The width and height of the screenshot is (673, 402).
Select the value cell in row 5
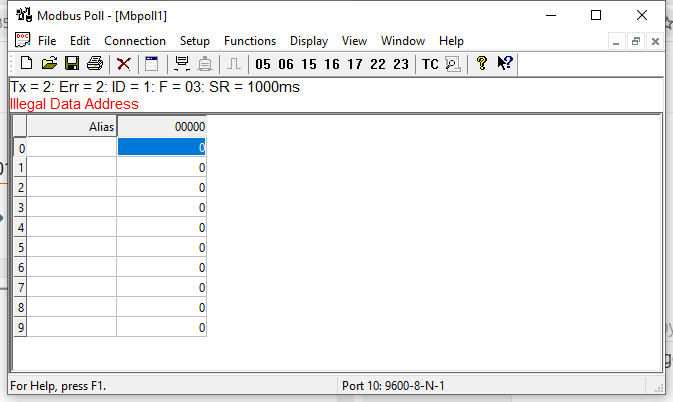(161, 248)
